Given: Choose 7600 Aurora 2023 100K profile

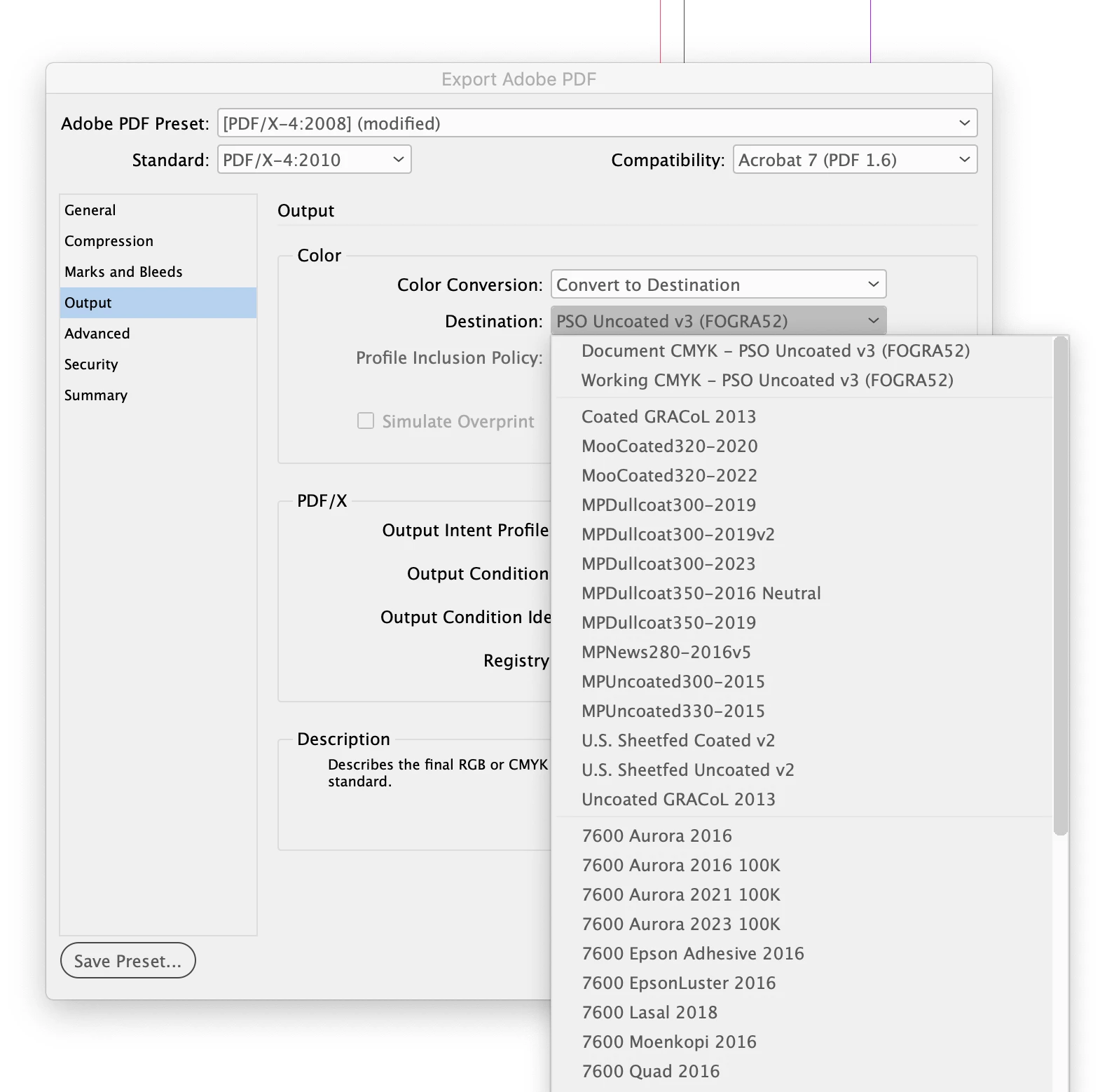Looking at the screenshot, I should pos(802,924).
